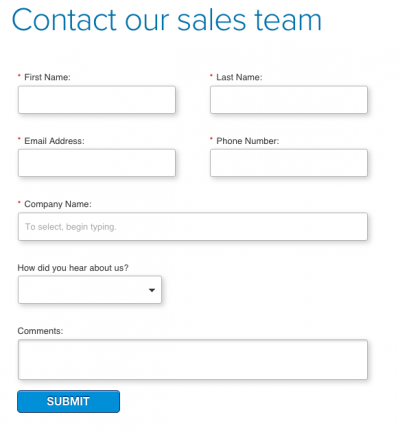Screen dimensions: 400x432
Task: Click the 'Comments:' label
Action: (40, 331)
